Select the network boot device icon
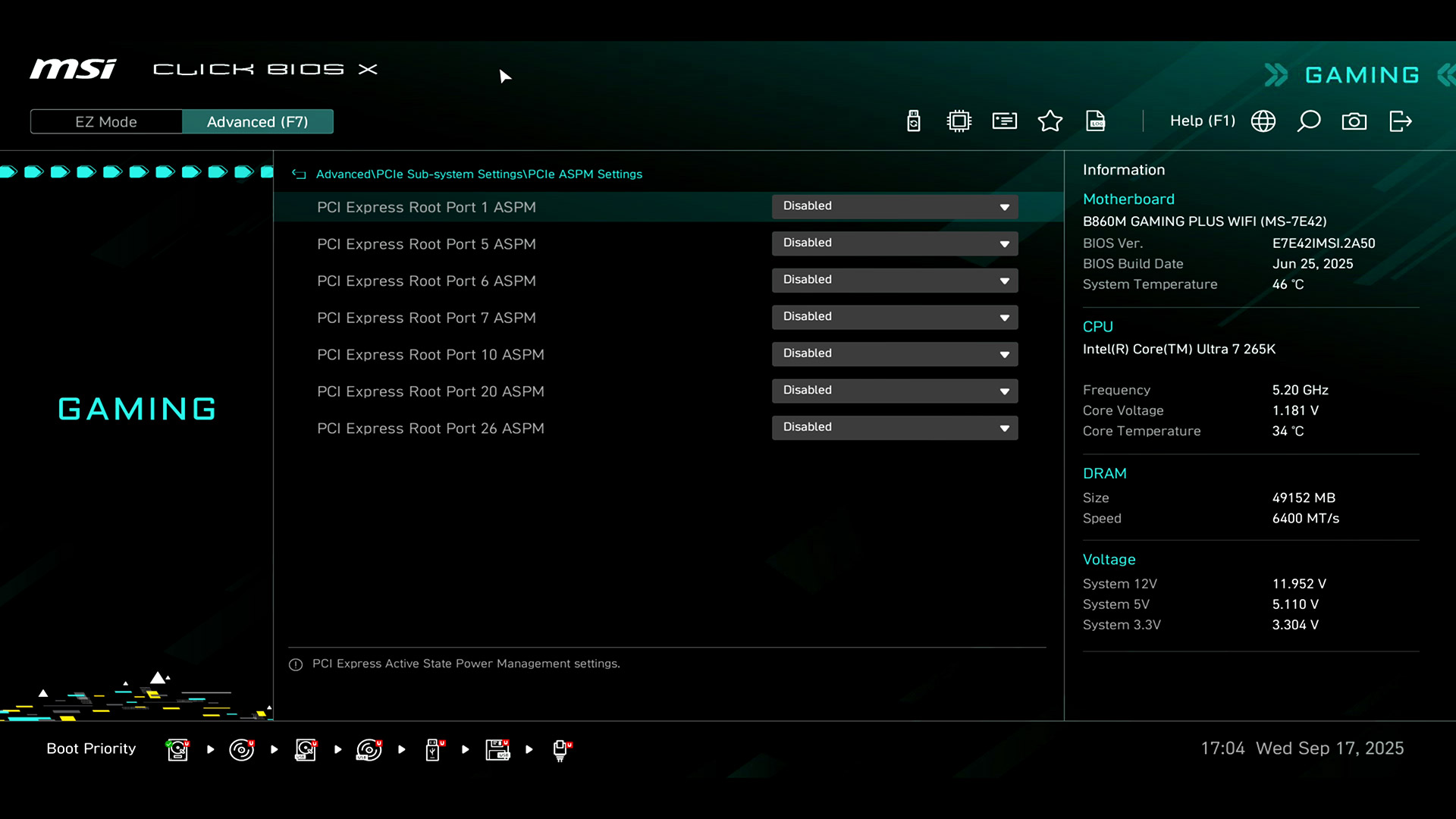This screenshot has height=819, width=1456. pos(561,749)
